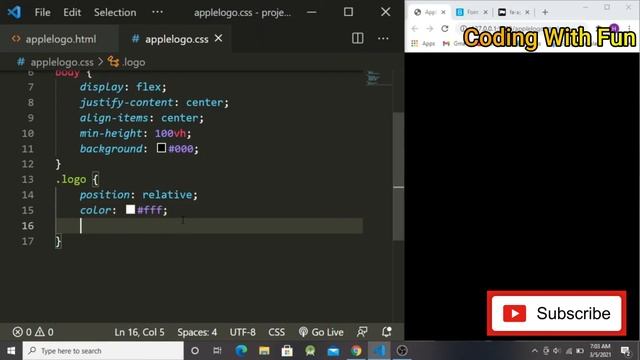Click the line number 13 gutter
The height and width of the screenshot is (360, 640).
pyautogui.click(x=27, y=179)
